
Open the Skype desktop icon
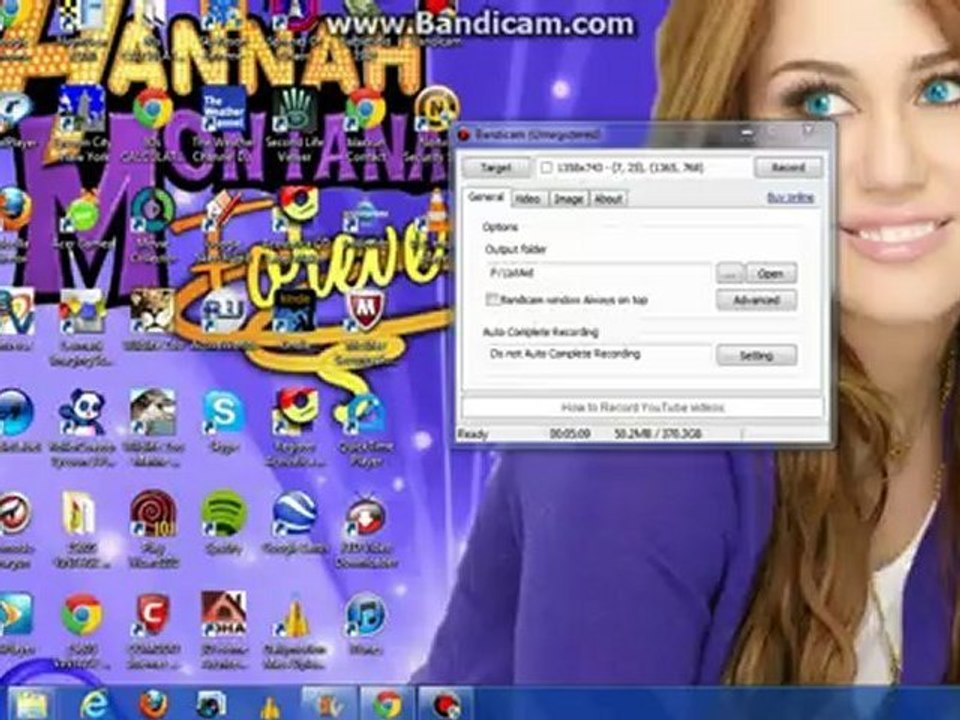click(223, 413)
